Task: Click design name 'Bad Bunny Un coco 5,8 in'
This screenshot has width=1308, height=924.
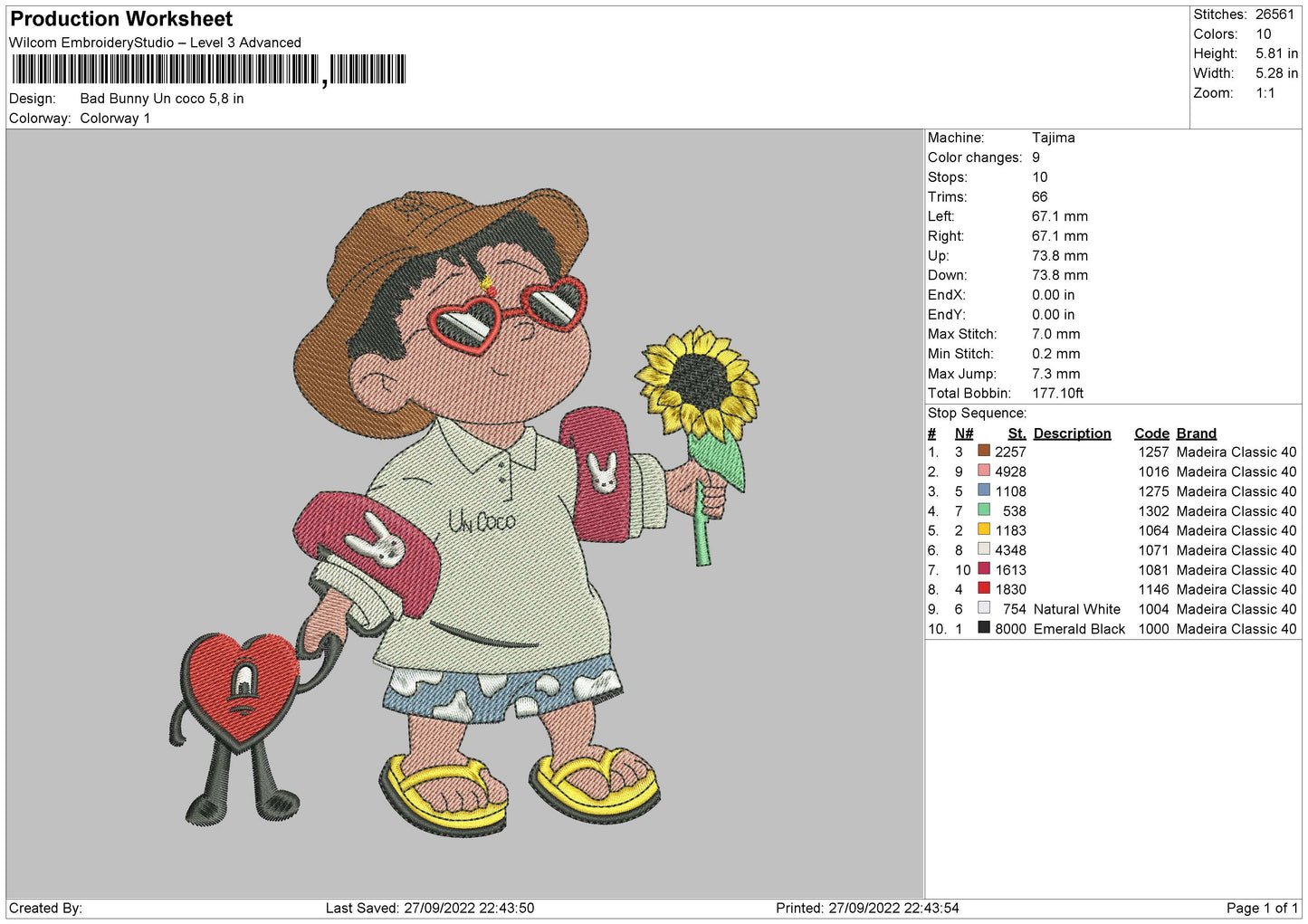Action: click(x=162, y=99)
